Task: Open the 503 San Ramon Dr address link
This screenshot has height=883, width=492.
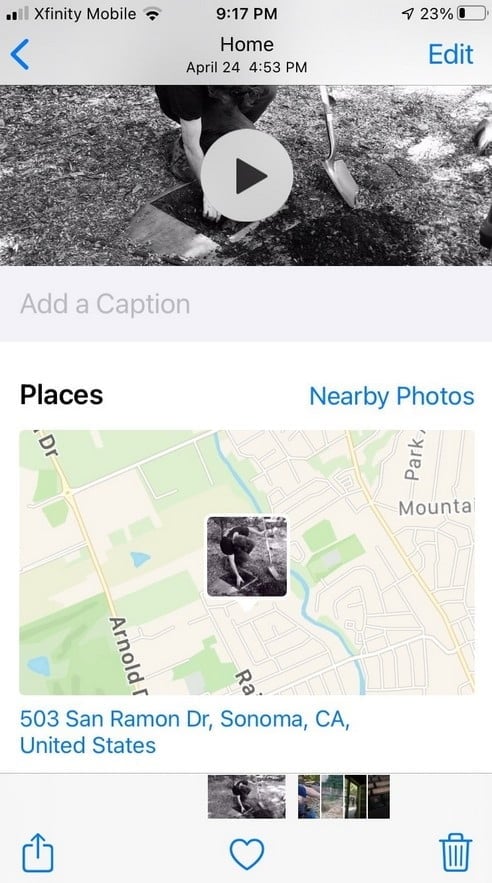Action: coord(185,732)
